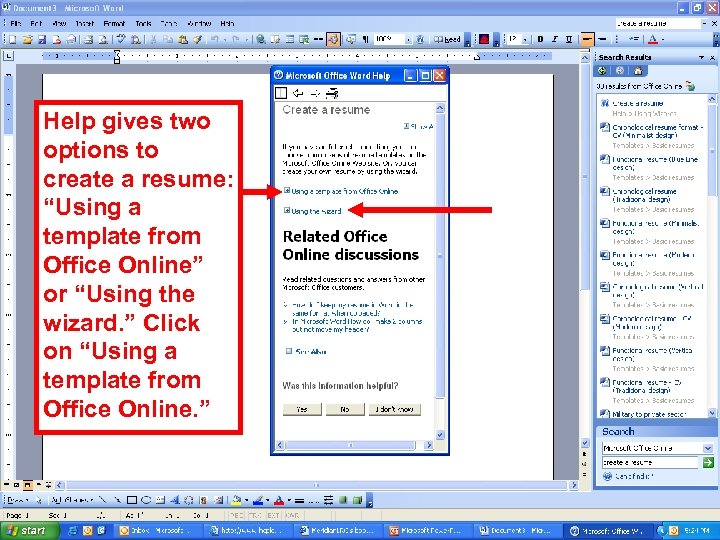Switch to the Inbox Microsoft taskbar item
The width and height of the screenshot is (720, 540).
[x=157, y=531]
